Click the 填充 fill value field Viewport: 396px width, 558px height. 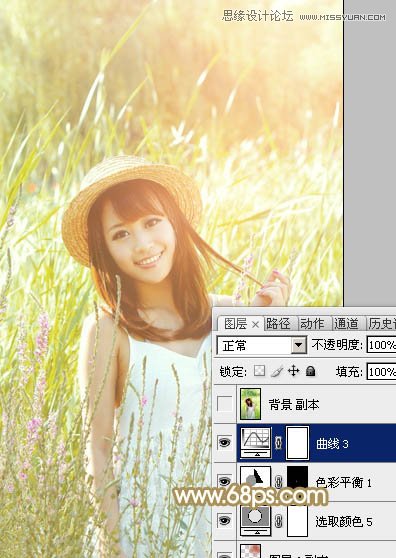381,372
